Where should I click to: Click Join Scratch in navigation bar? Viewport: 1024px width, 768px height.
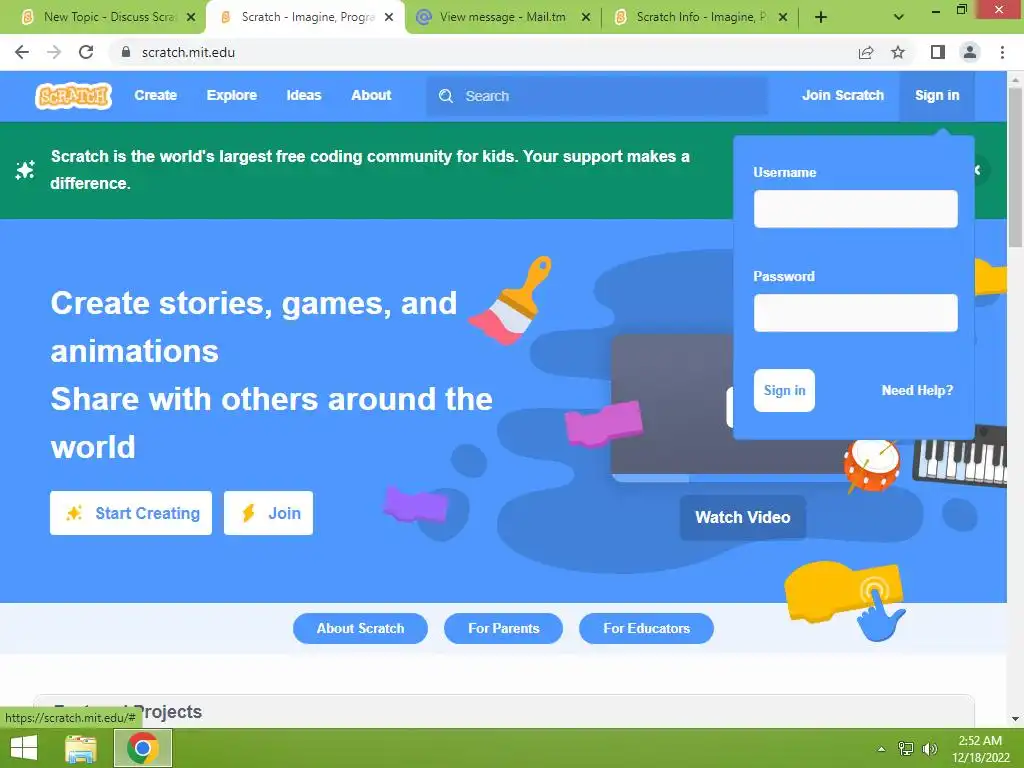(842, 95)
